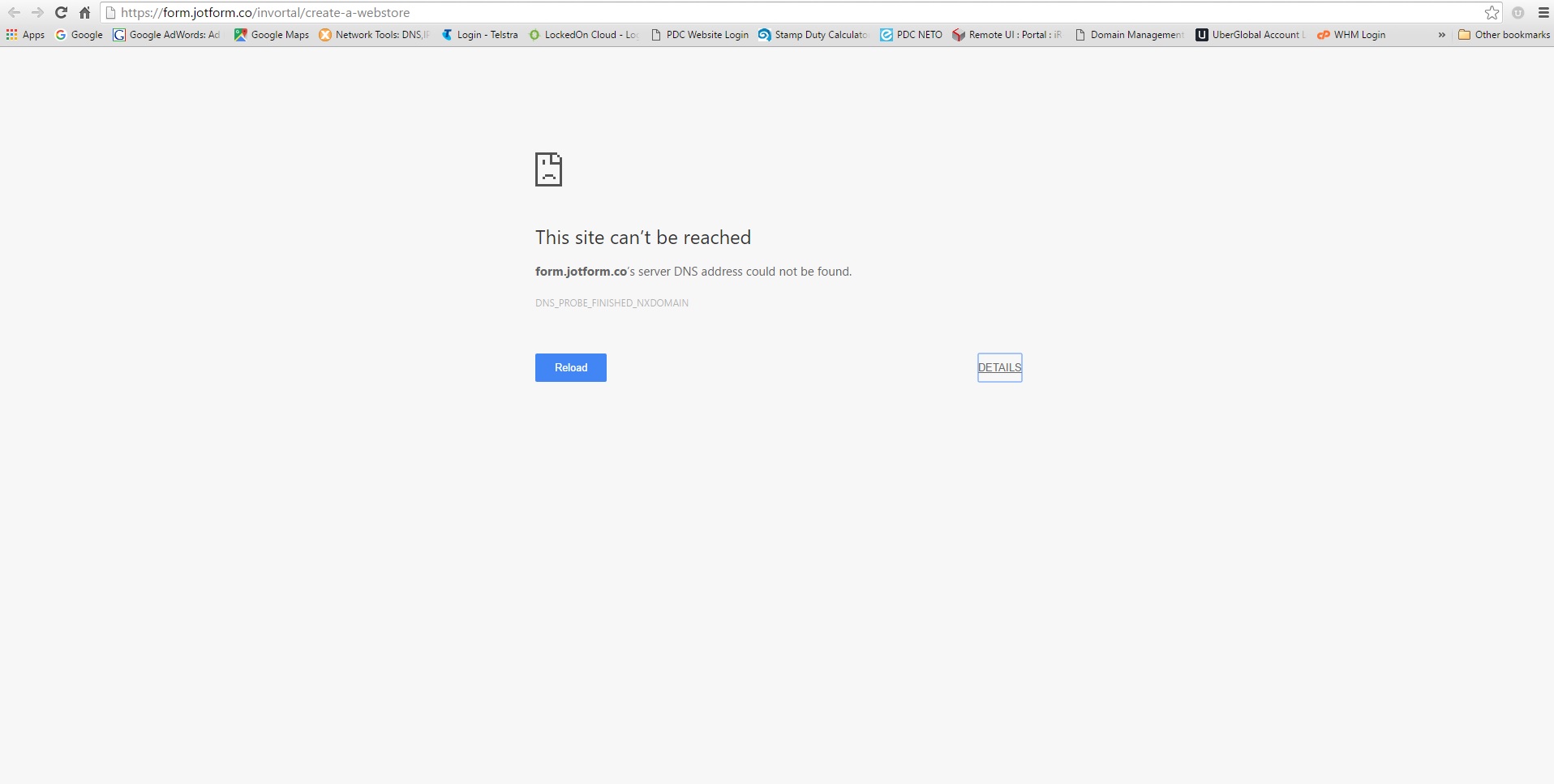
Task: Click the extension icon beside the star
Action: (x=1518, y=12)
